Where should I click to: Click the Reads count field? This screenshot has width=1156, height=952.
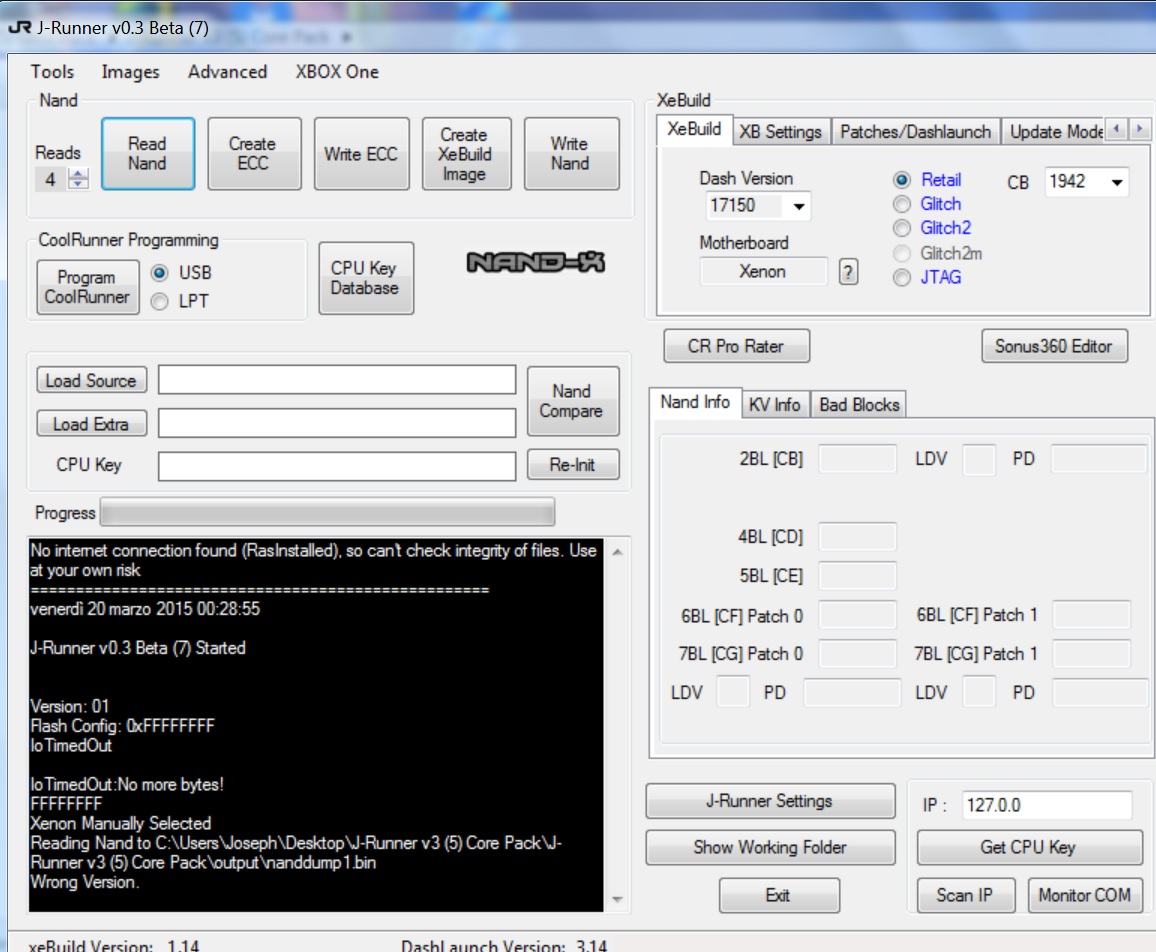52,179
